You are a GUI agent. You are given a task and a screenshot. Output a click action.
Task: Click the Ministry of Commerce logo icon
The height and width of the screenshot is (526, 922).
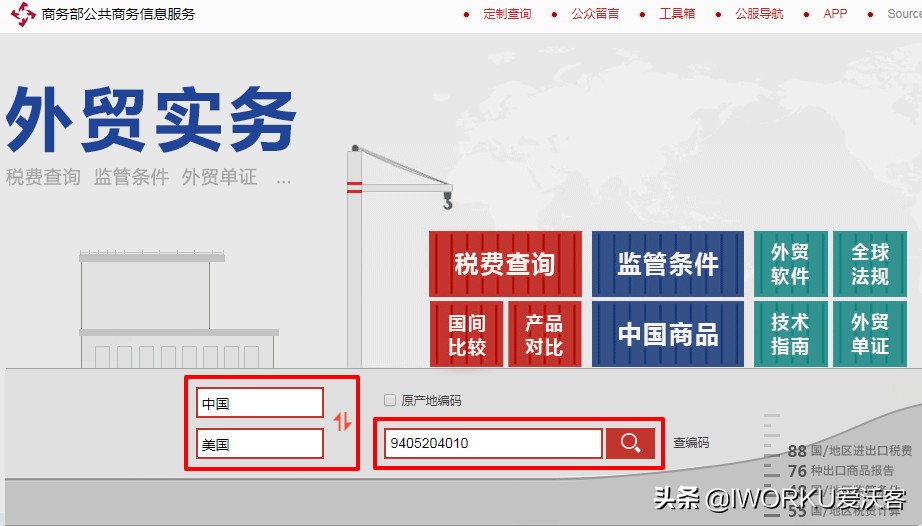(23, 14)
